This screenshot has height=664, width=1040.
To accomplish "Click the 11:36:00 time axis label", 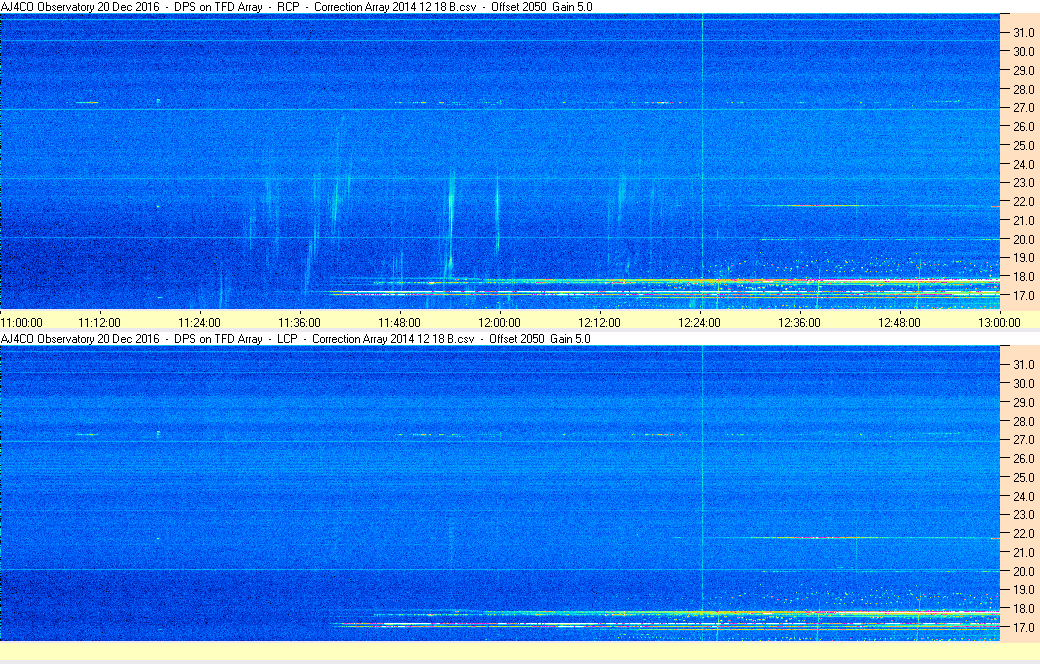I will 299,322.
